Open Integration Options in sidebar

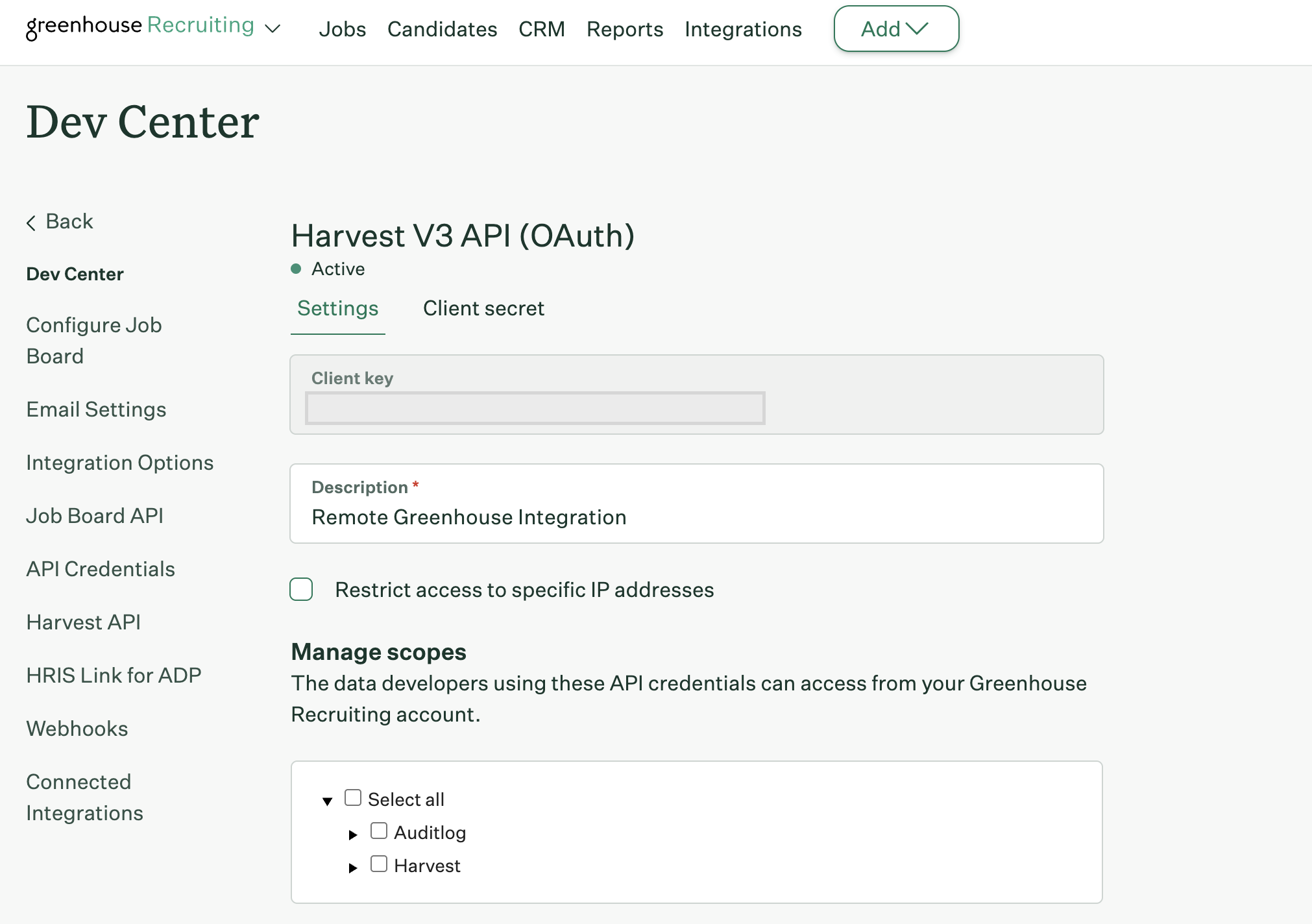tap(120, 463)
